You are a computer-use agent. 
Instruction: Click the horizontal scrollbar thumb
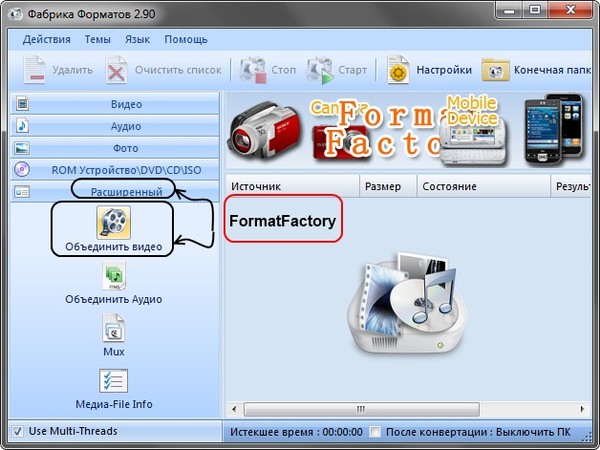[361, 409]
